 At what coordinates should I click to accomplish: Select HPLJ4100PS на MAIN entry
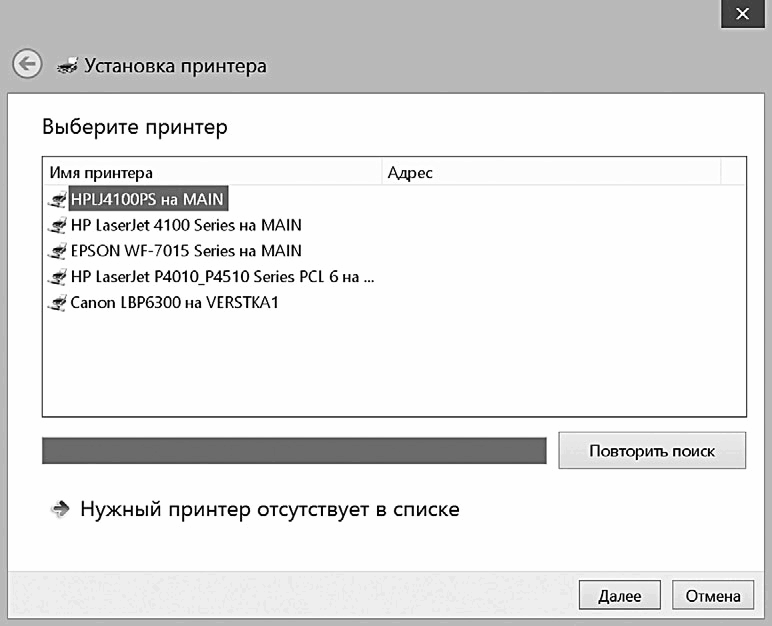tap(148, 199)
